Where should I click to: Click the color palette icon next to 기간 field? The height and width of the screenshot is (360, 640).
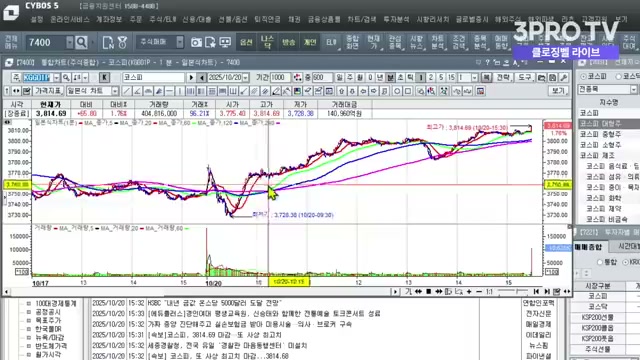click(298, 78)
